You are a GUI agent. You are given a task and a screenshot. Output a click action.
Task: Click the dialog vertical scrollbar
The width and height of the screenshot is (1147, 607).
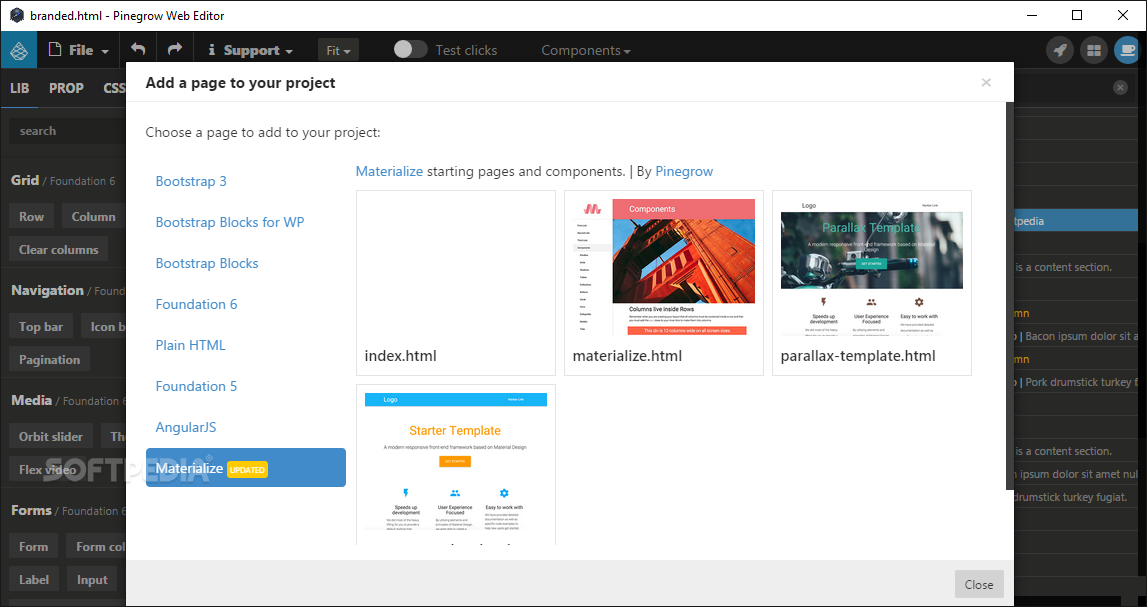pos(1010,295)
